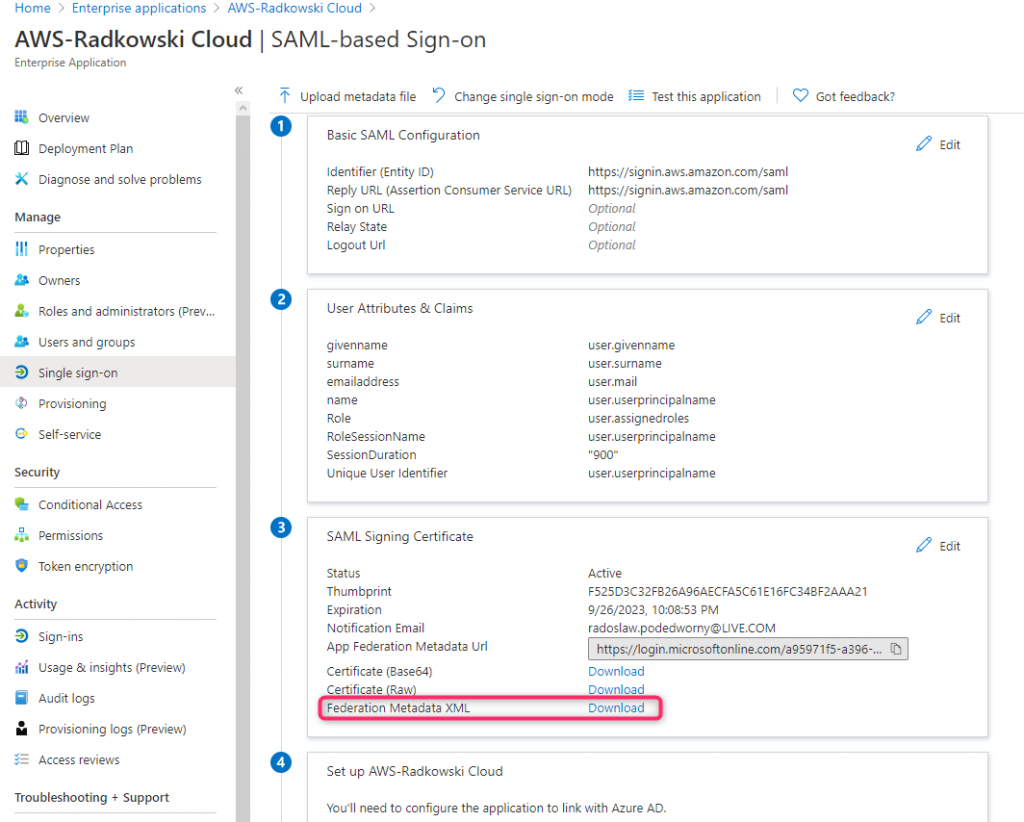Click the upload arrow icon in toolbar
1024x822 pixels.
click(285, 96)
